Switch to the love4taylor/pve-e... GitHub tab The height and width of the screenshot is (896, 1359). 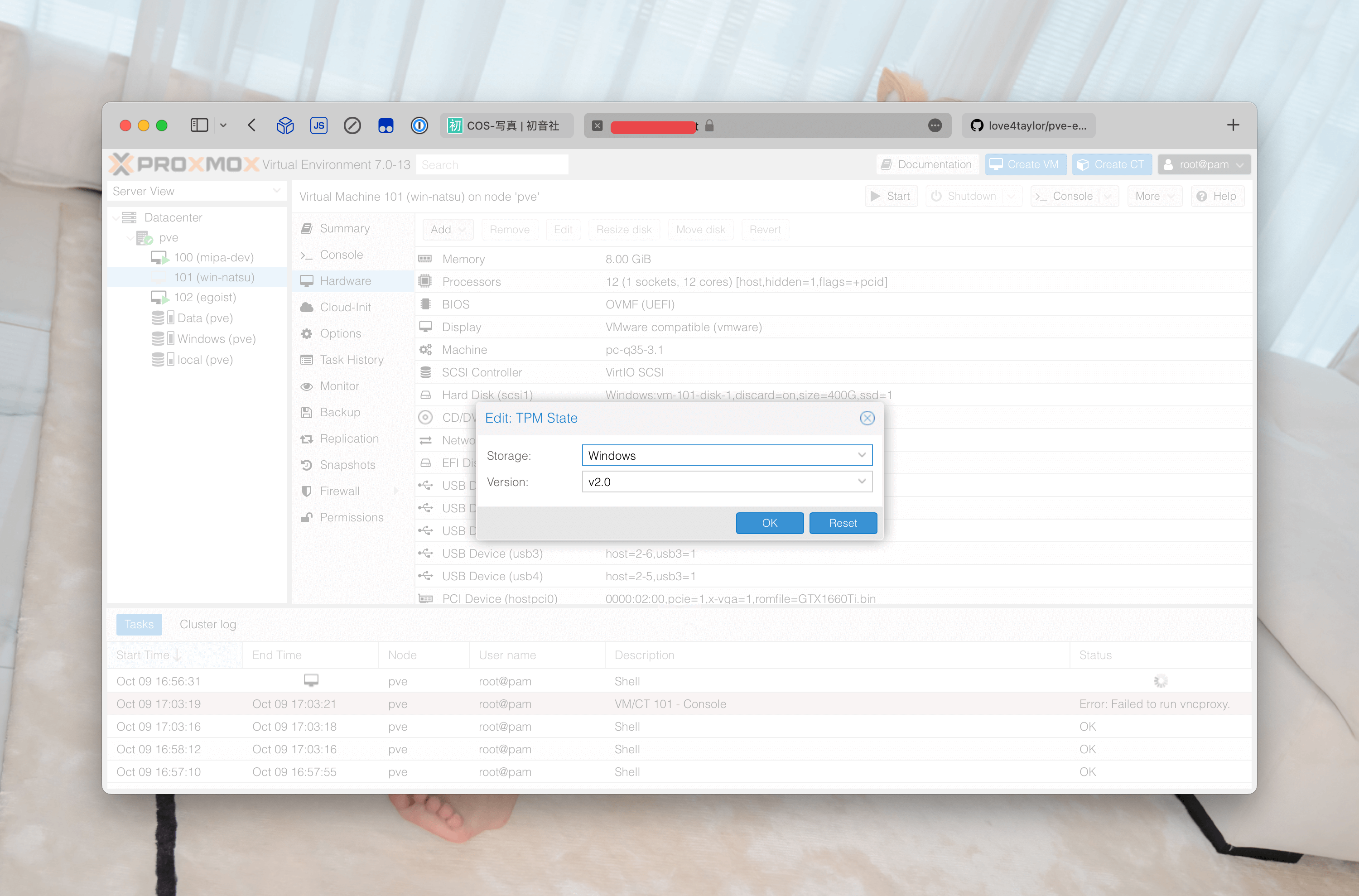[x=1028, y=126]
